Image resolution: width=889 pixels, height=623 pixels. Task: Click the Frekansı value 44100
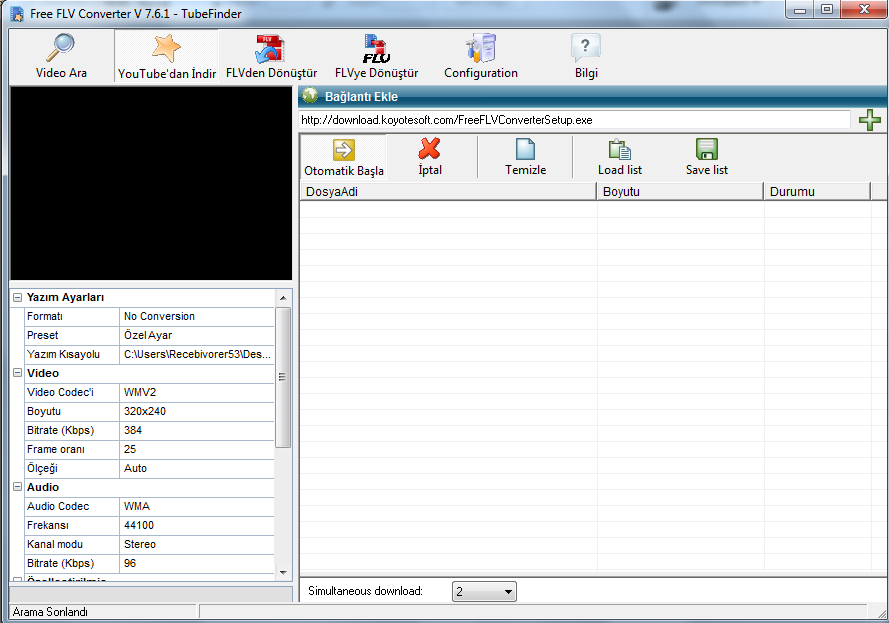197,525
